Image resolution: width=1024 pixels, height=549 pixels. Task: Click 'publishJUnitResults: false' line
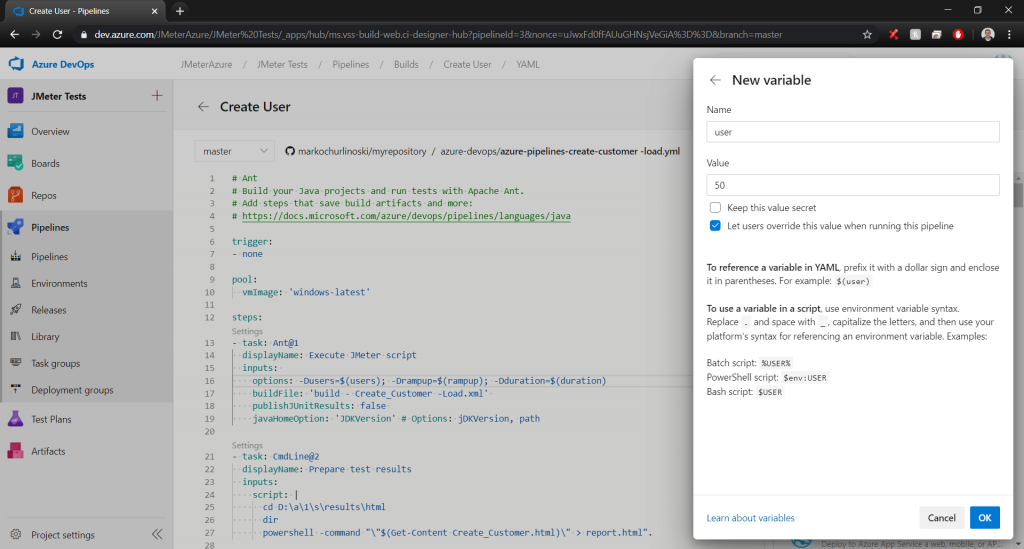319,406
